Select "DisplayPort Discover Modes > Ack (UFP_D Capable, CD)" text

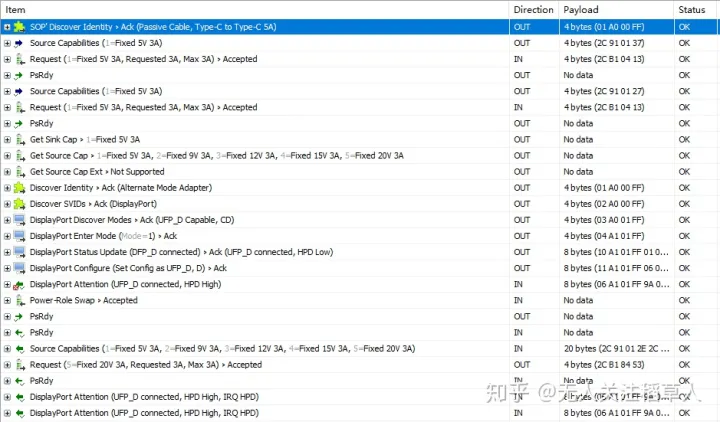[132, 220]
